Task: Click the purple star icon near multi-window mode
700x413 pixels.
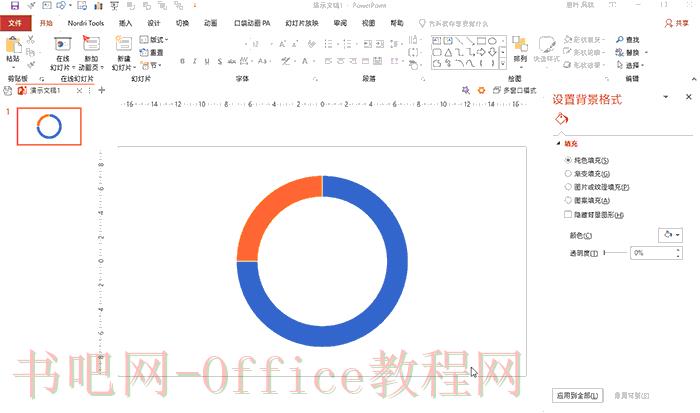Action: click(466, 90)
